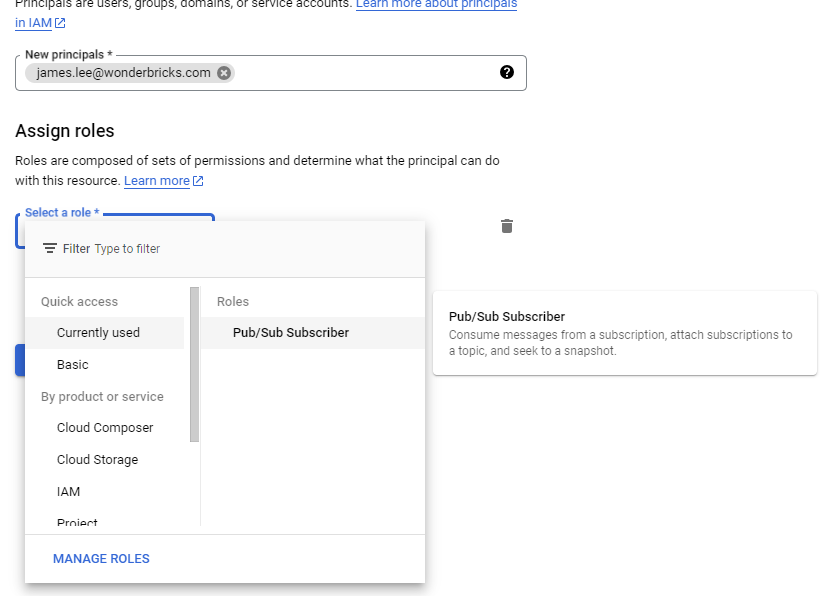
Task: Delete the role using the trash icon
Action: (x=506, y=226)
